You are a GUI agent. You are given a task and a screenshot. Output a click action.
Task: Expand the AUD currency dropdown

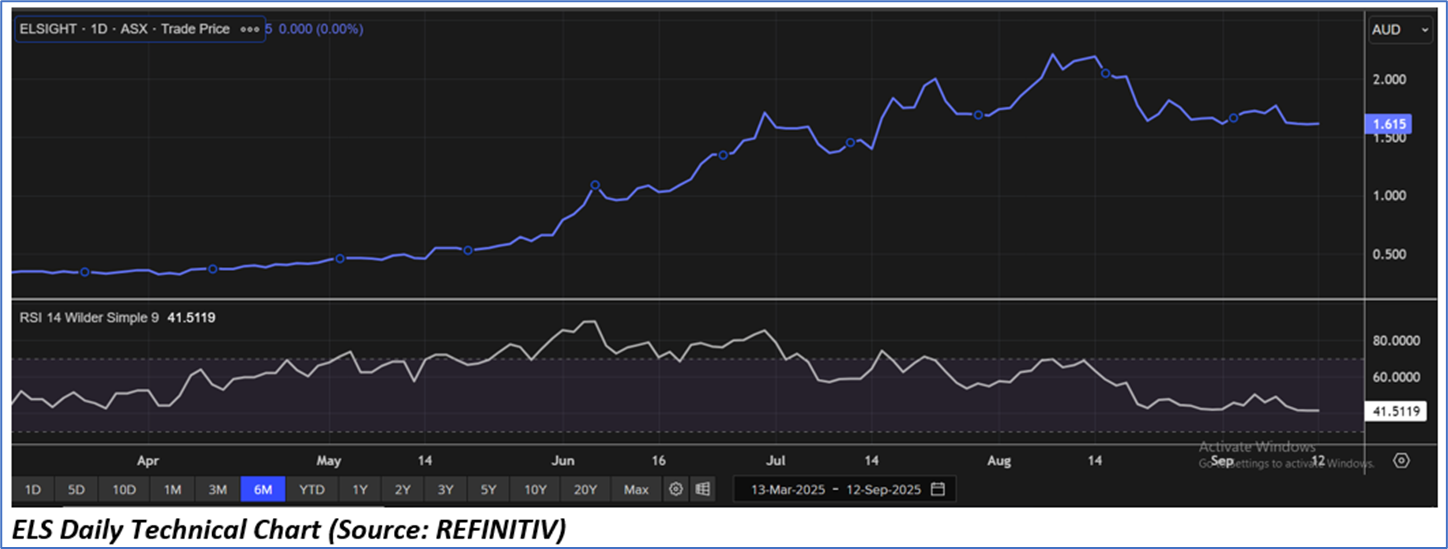(1399, 30)
